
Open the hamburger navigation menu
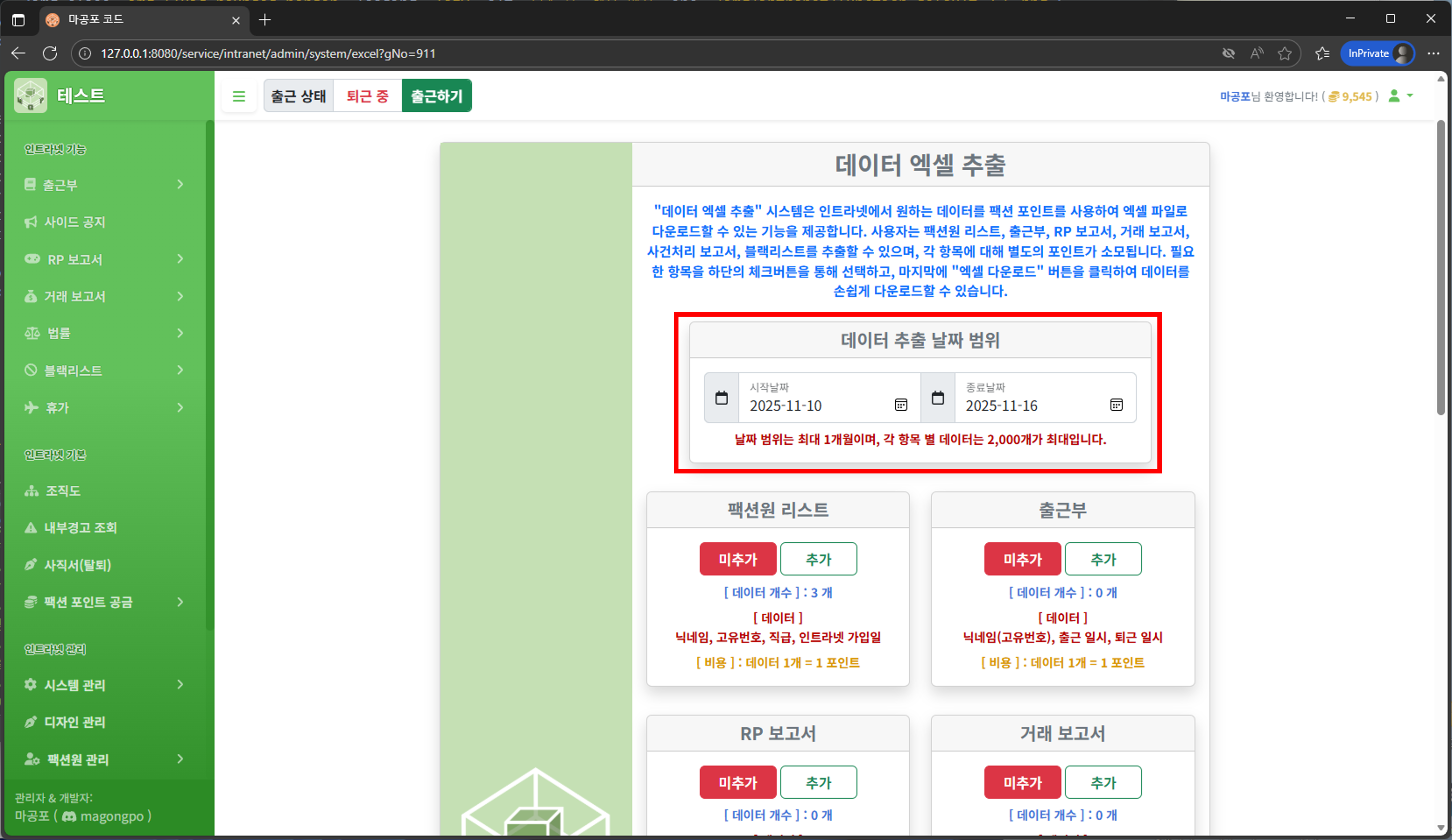pyautogui.click(x=239, y=96)
